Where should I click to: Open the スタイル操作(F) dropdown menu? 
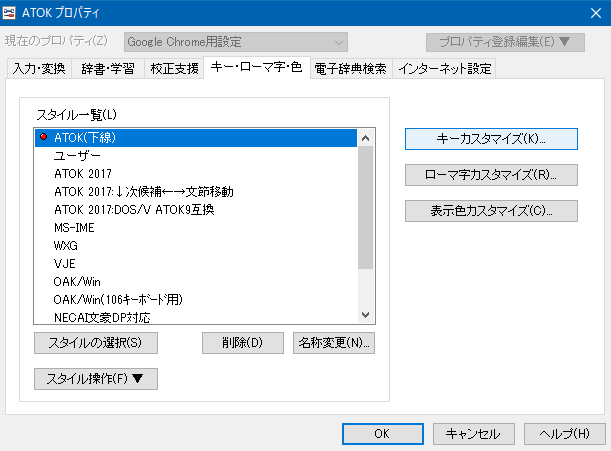tap(96, 378)
